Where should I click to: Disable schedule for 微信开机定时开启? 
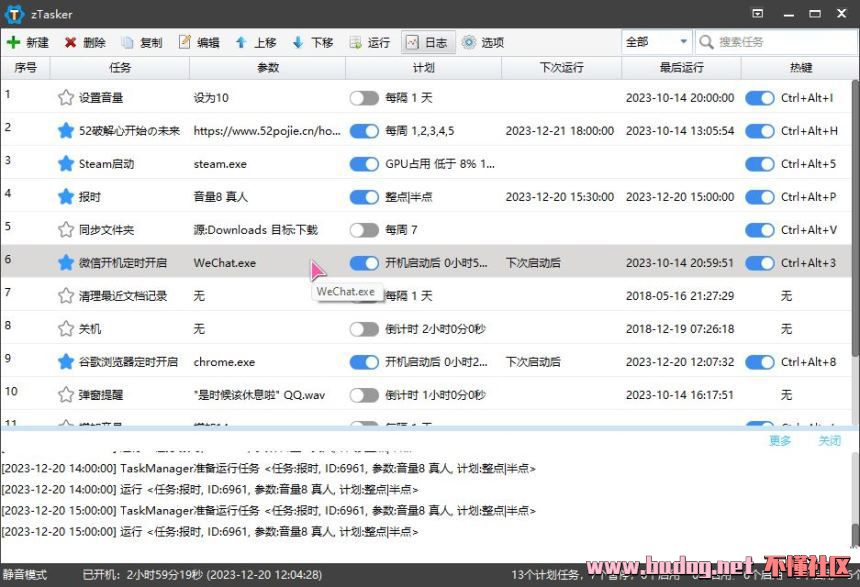pyautogui.click(x=364, y=263)
